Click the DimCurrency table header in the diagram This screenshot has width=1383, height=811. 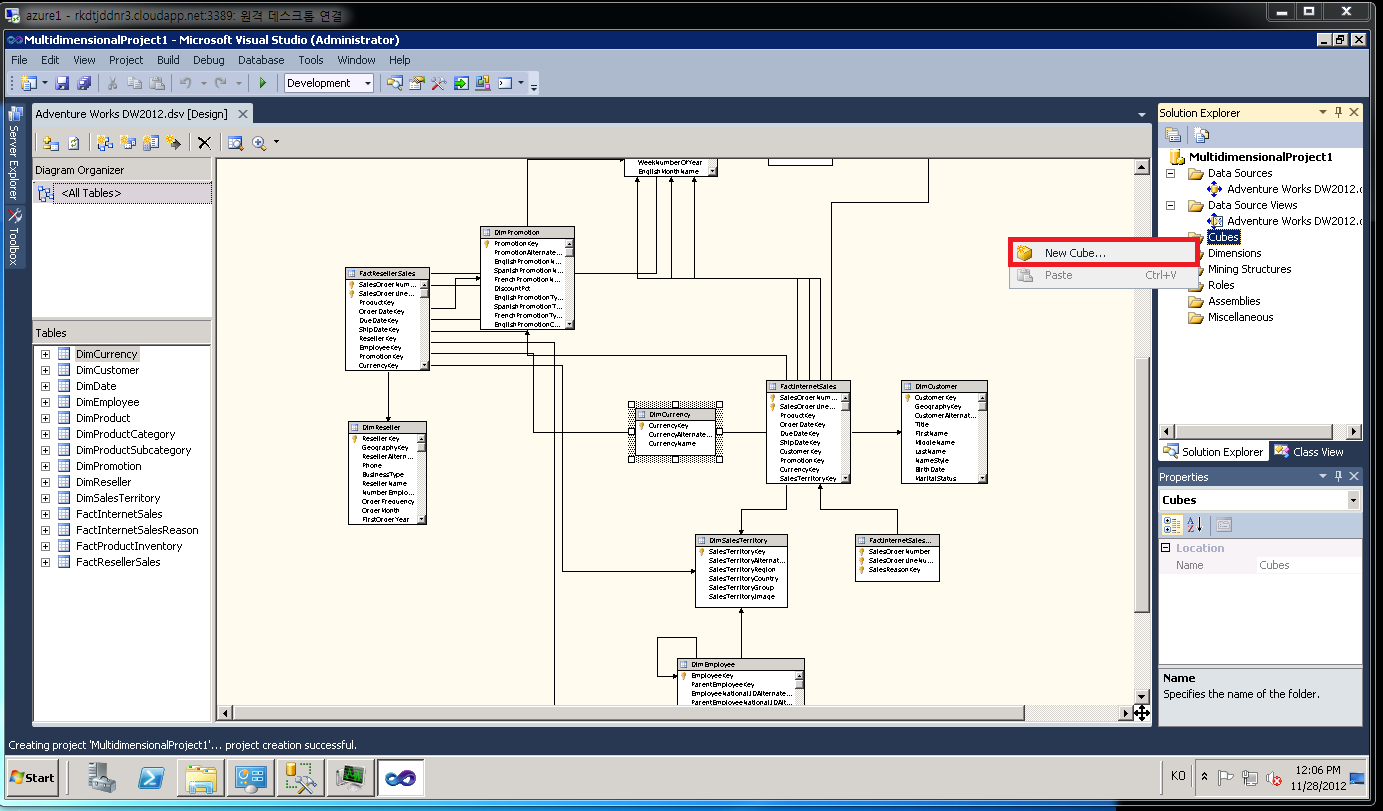click(x=677, y=414)
